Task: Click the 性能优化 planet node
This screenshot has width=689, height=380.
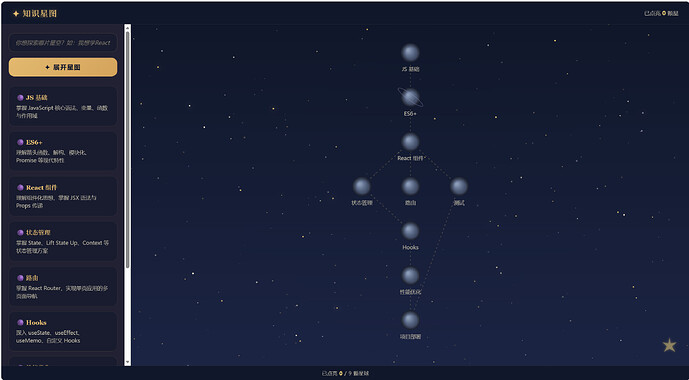Action: [x=410, y=275]
